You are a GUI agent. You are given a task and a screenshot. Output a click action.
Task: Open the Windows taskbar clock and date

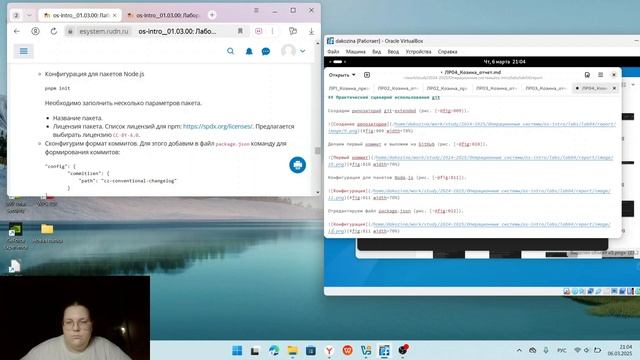(x=620, y=350)
